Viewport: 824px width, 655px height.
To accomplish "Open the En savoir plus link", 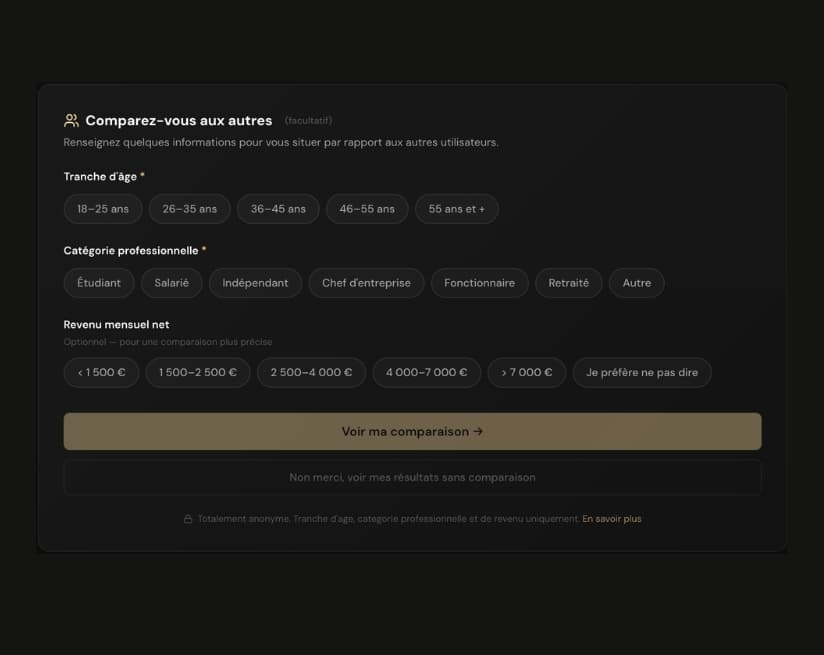I will [612, 519].
